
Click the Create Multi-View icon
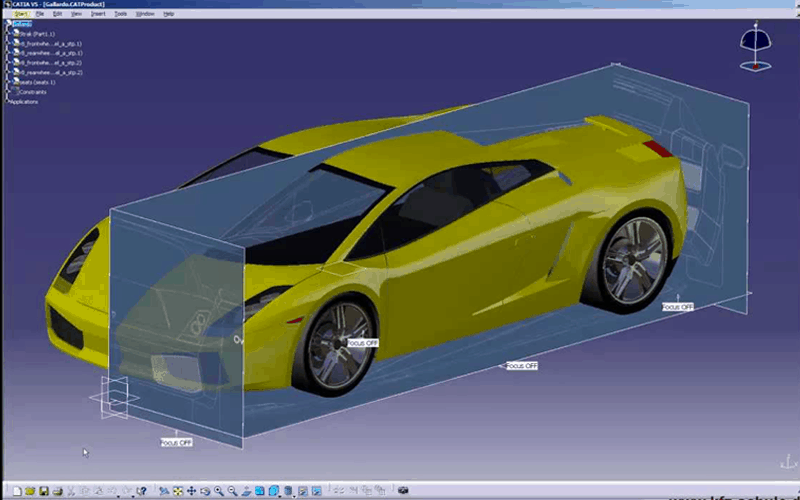pos(260,491)
